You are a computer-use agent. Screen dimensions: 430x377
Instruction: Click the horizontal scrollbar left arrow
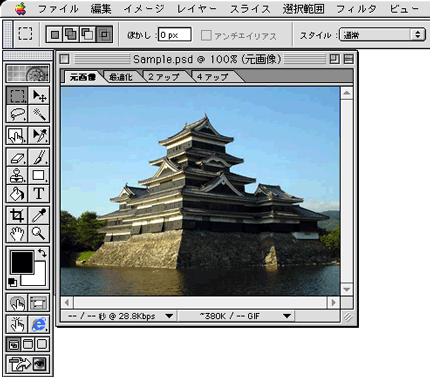coord(67,303)
